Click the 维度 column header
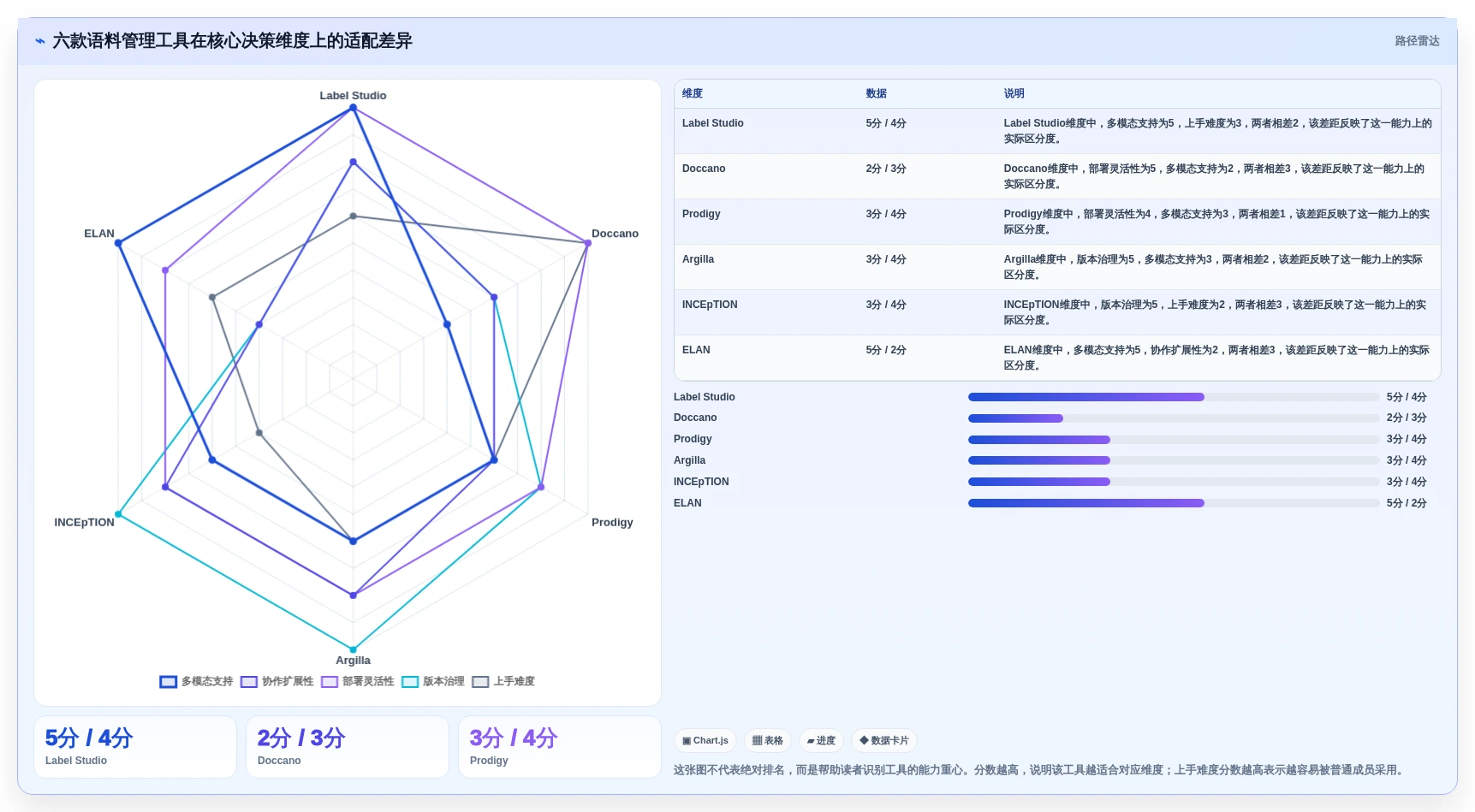 click(693, 94)
